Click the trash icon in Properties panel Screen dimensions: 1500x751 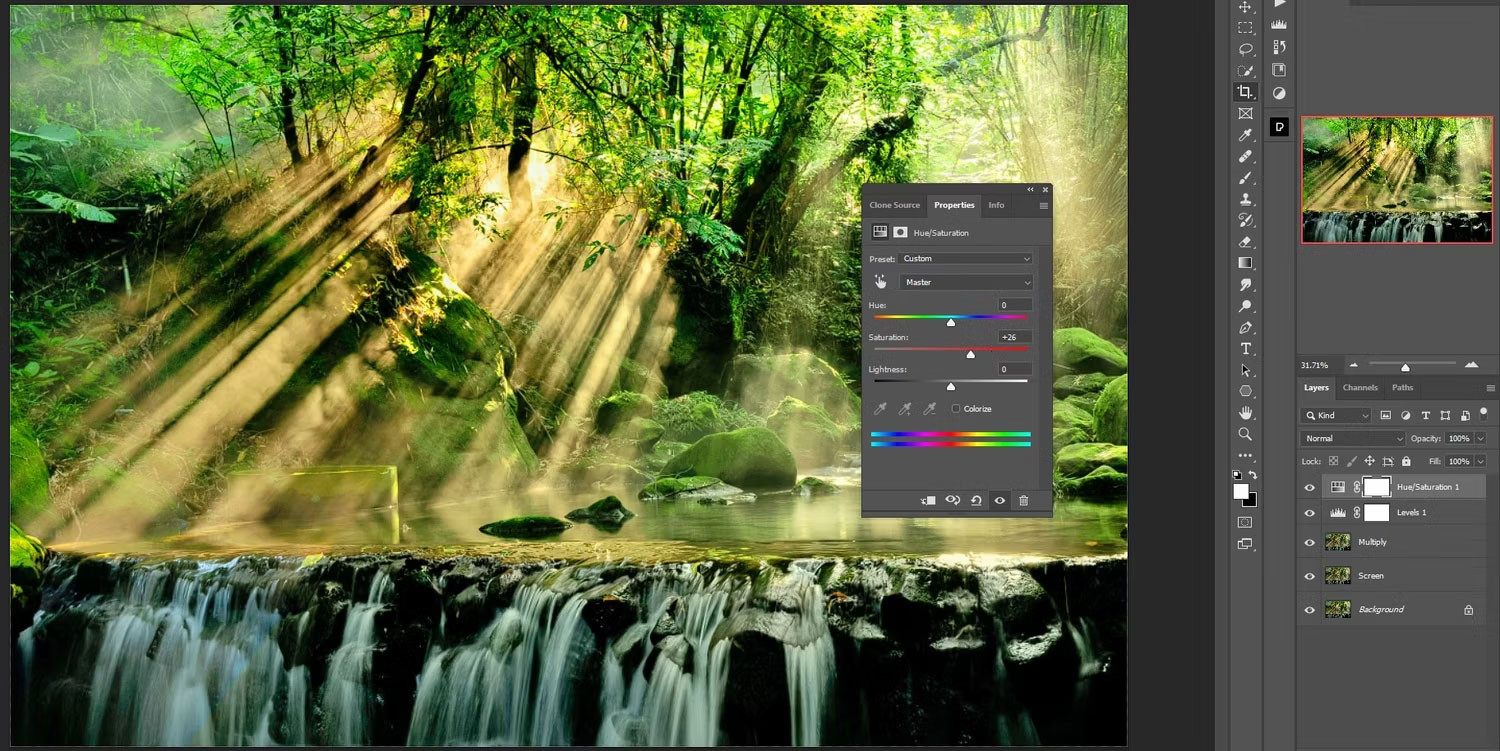click(1023, 500)
